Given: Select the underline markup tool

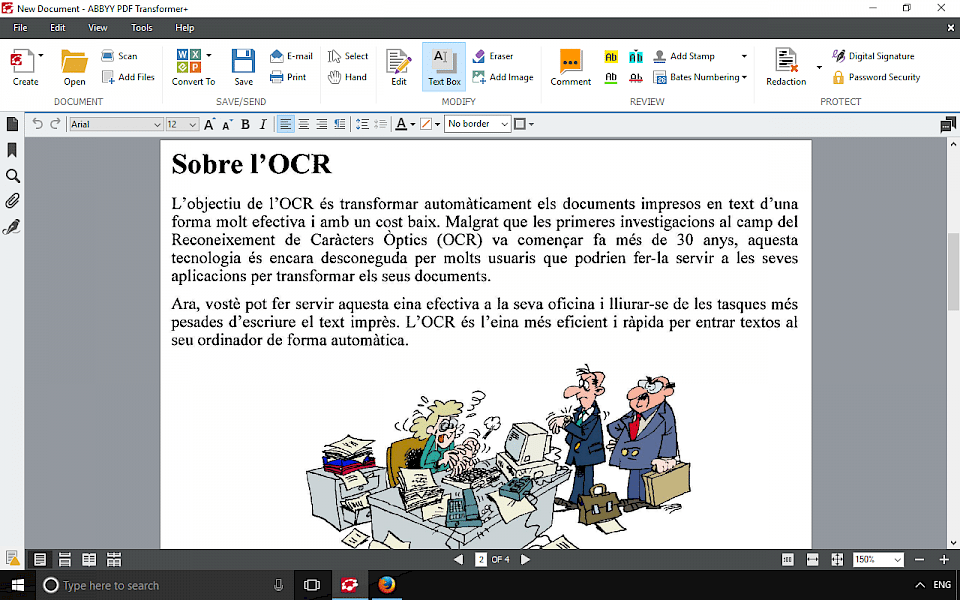Looking at the screenshot, I should tap(610, 78).
